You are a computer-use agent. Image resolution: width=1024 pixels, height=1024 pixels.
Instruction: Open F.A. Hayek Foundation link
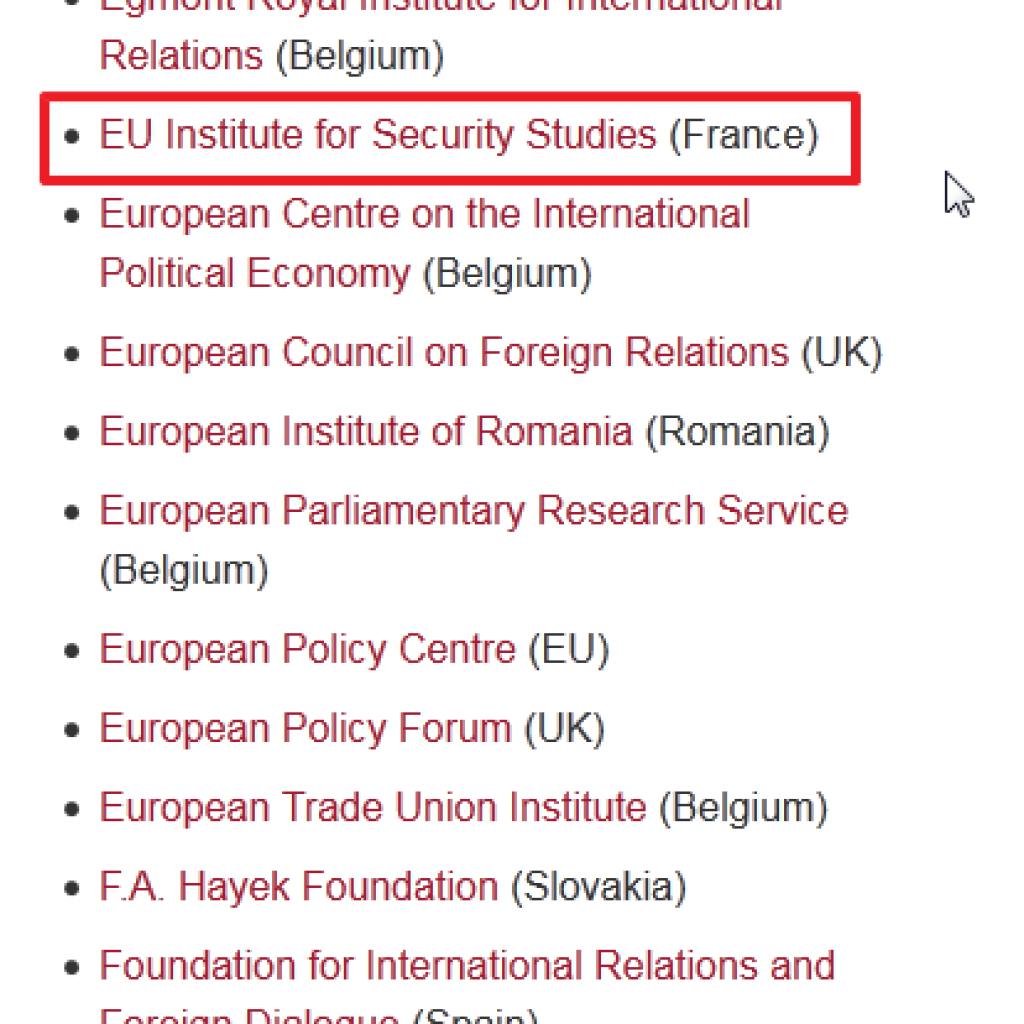(299, 886)
